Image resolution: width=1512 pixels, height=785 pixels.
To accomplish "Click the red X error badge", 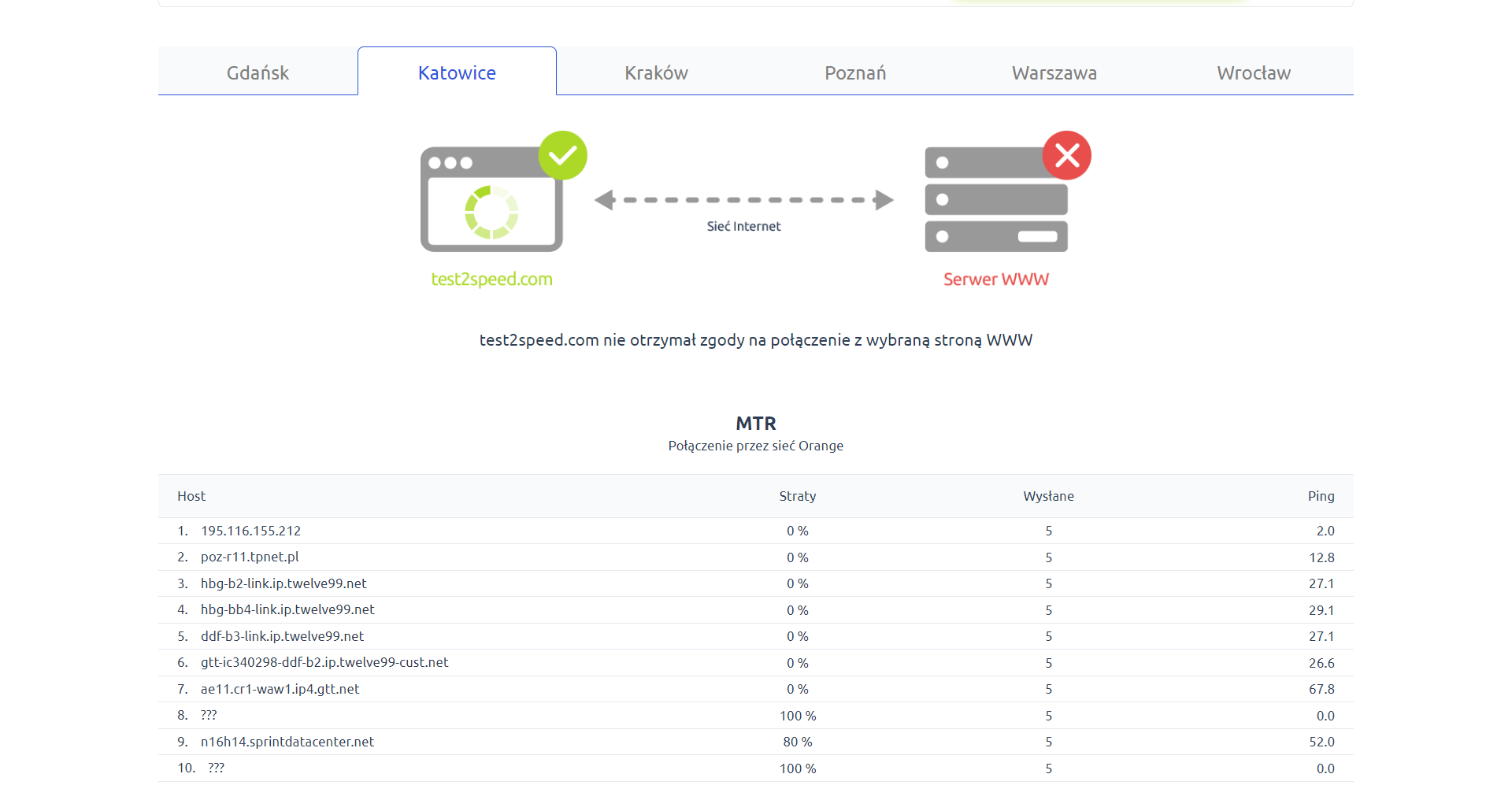I will pyautogui.click(x=1066, y=155).
